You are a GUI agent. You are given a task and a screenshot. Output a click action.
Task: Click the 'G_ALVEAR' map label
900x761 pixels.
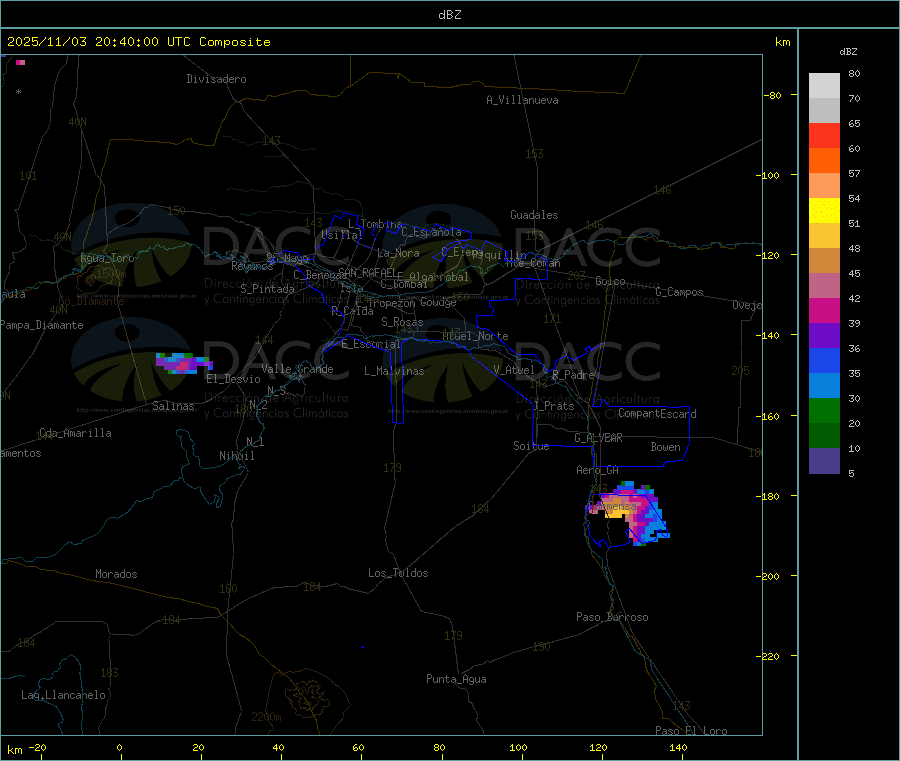tap(599, 438)
